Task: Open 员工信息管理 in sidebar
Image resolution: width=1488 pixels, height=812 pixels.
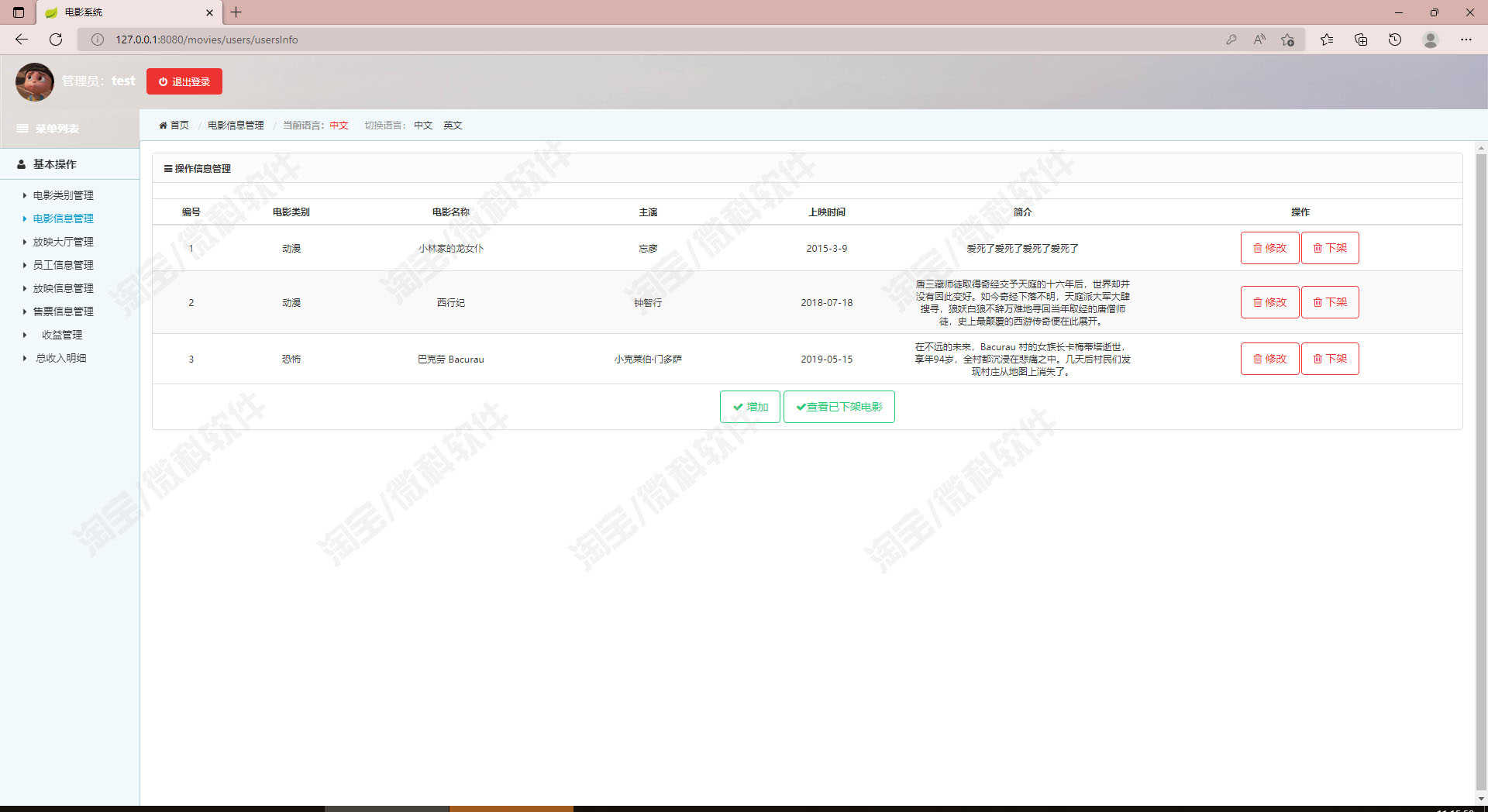Action: tap(63, 265)
